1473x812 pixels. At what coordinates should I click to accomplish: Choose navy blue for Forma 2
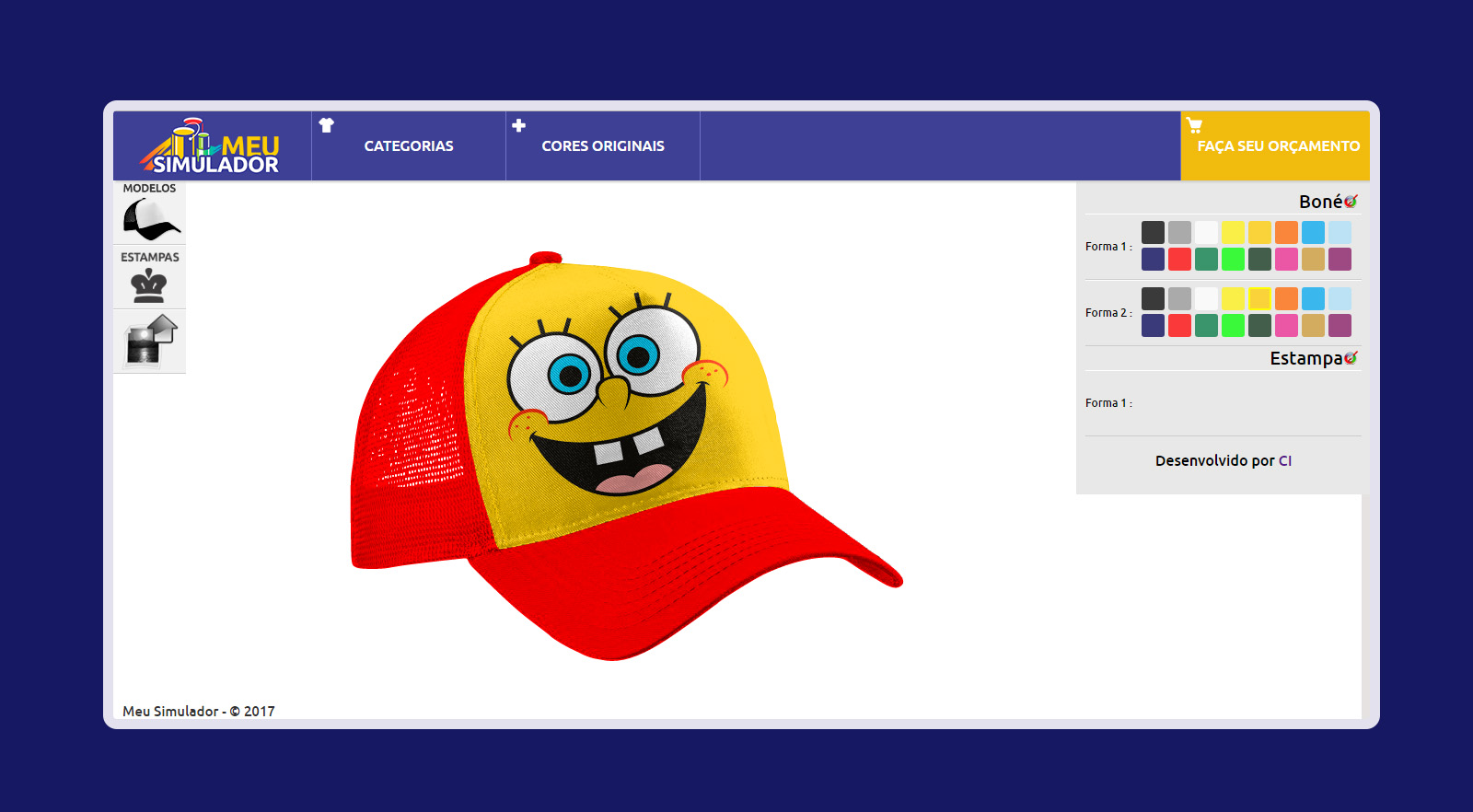point(1153,325)
